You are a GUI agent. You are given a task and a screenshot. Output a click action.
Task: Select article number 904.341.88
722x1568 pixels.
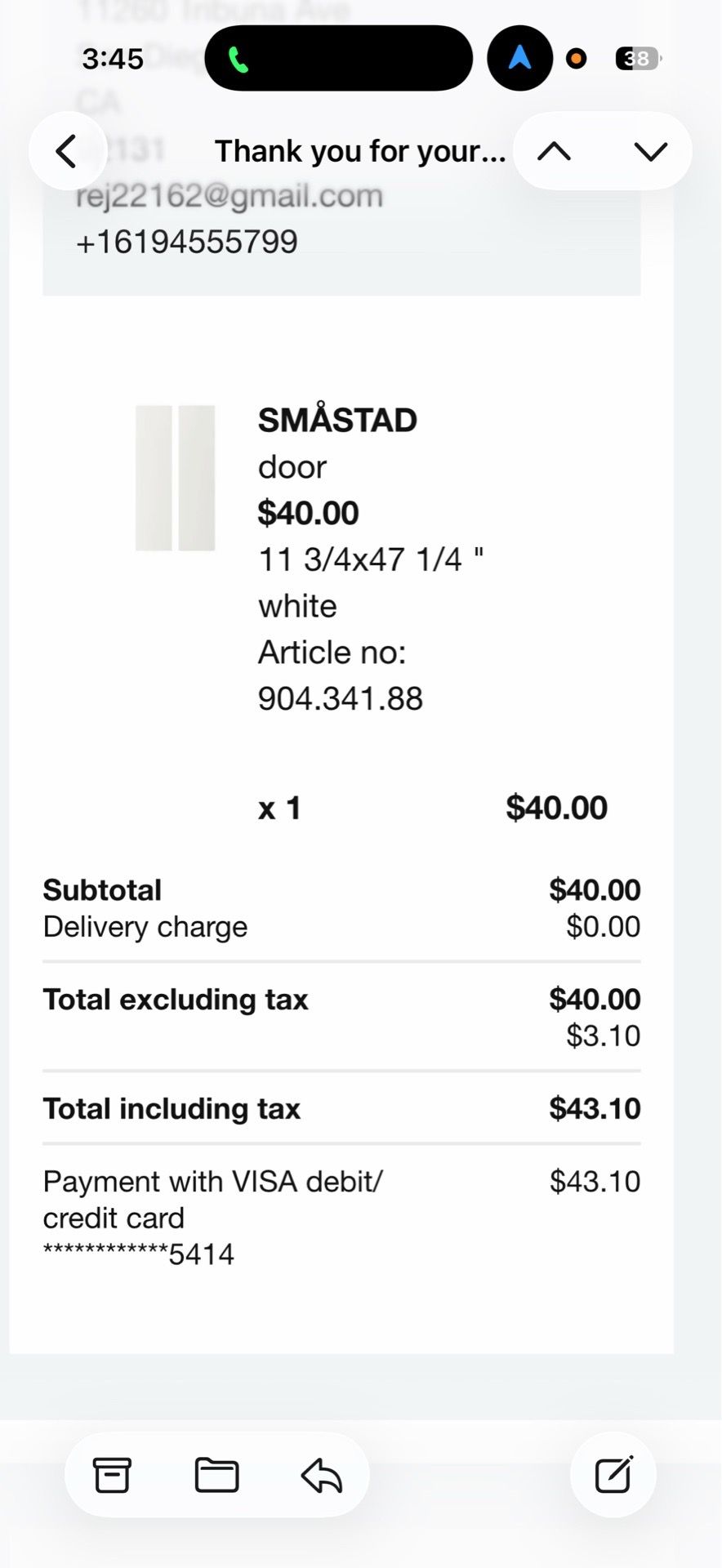tap(341, 698)
